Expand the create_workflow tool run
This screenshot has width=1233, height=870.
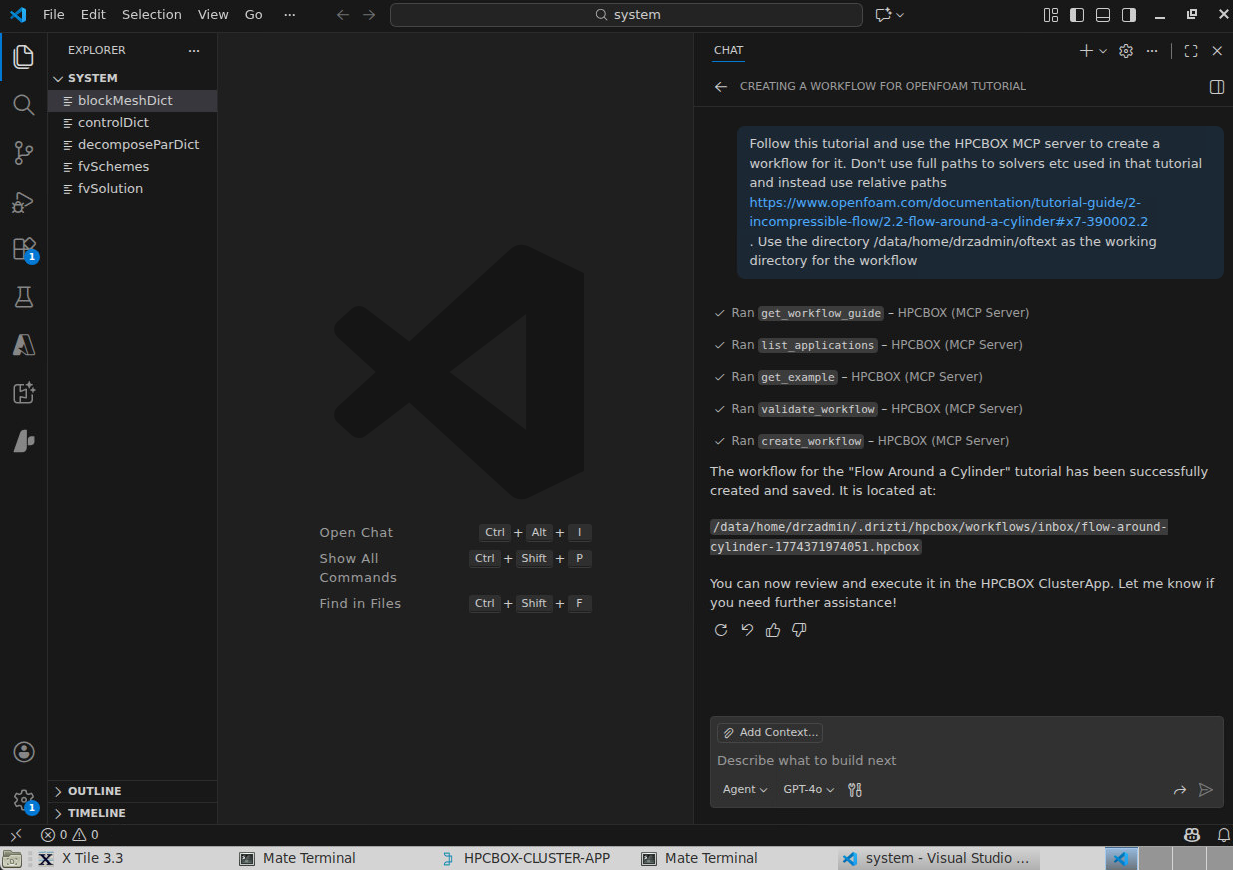click(x=861, y=441)
